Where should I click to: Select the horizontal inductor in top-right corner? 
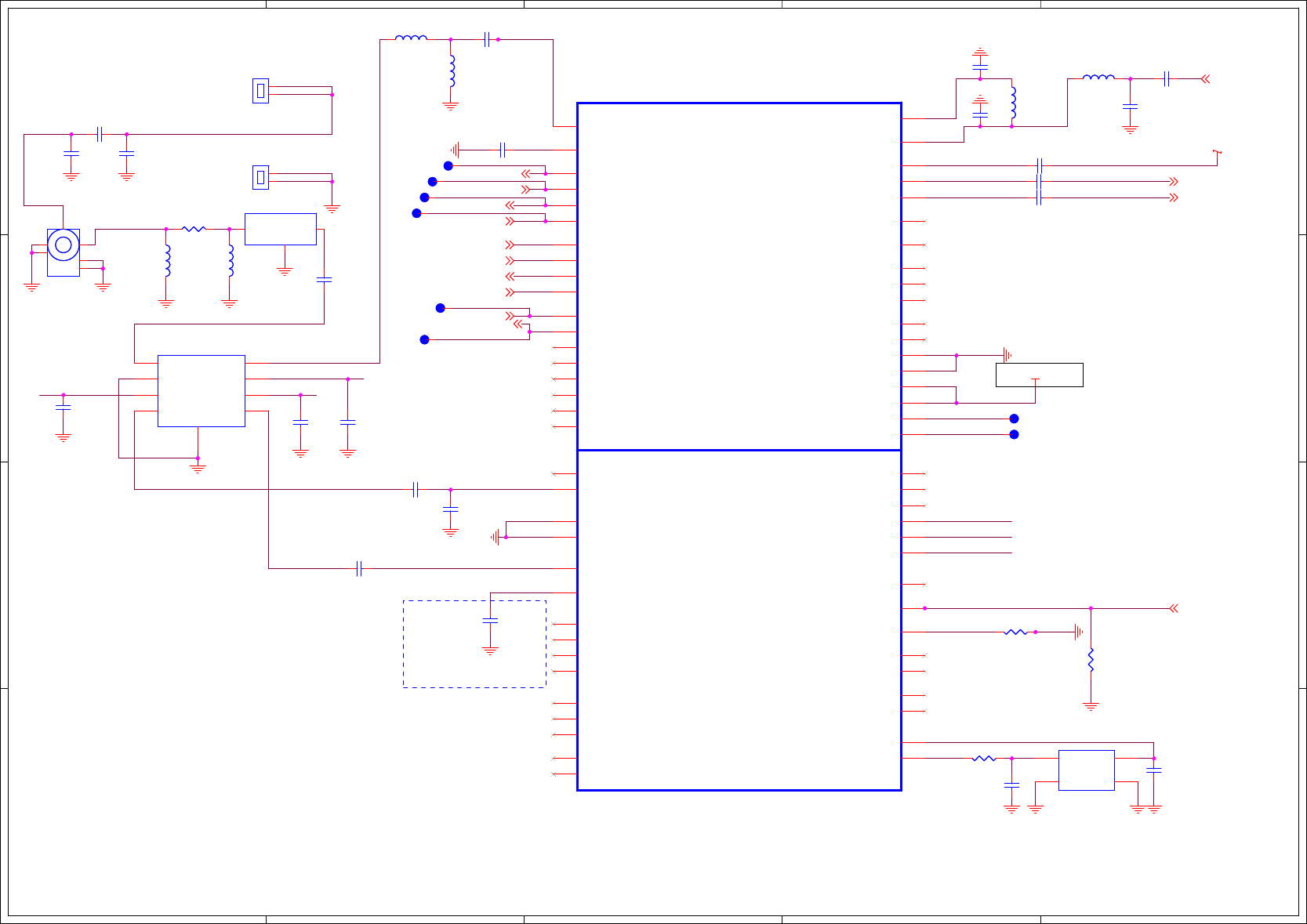[1098, 77]
